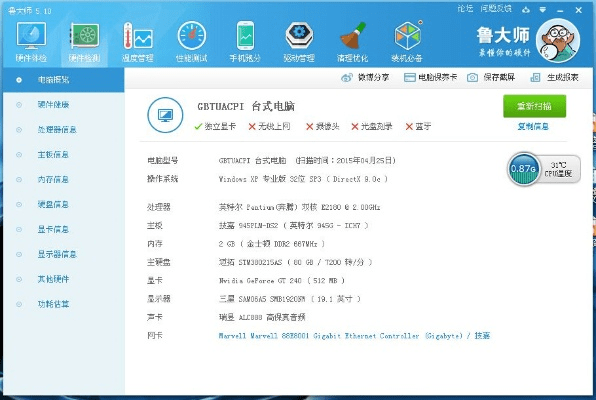Click the 摄像头 camera status
596x400 pixels.
point(323,127)
